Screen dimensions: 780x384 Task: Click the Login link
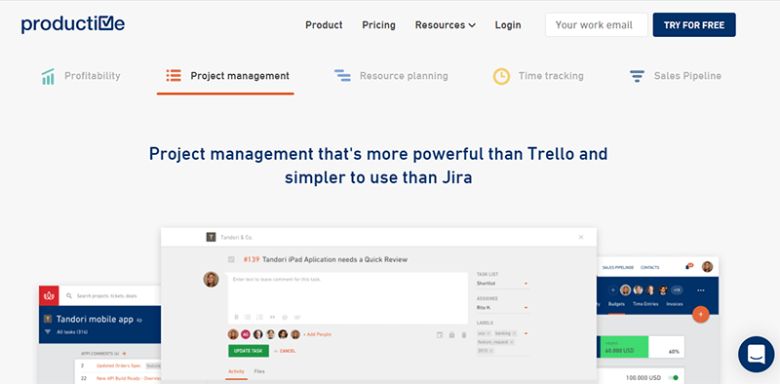coord(508,25)
